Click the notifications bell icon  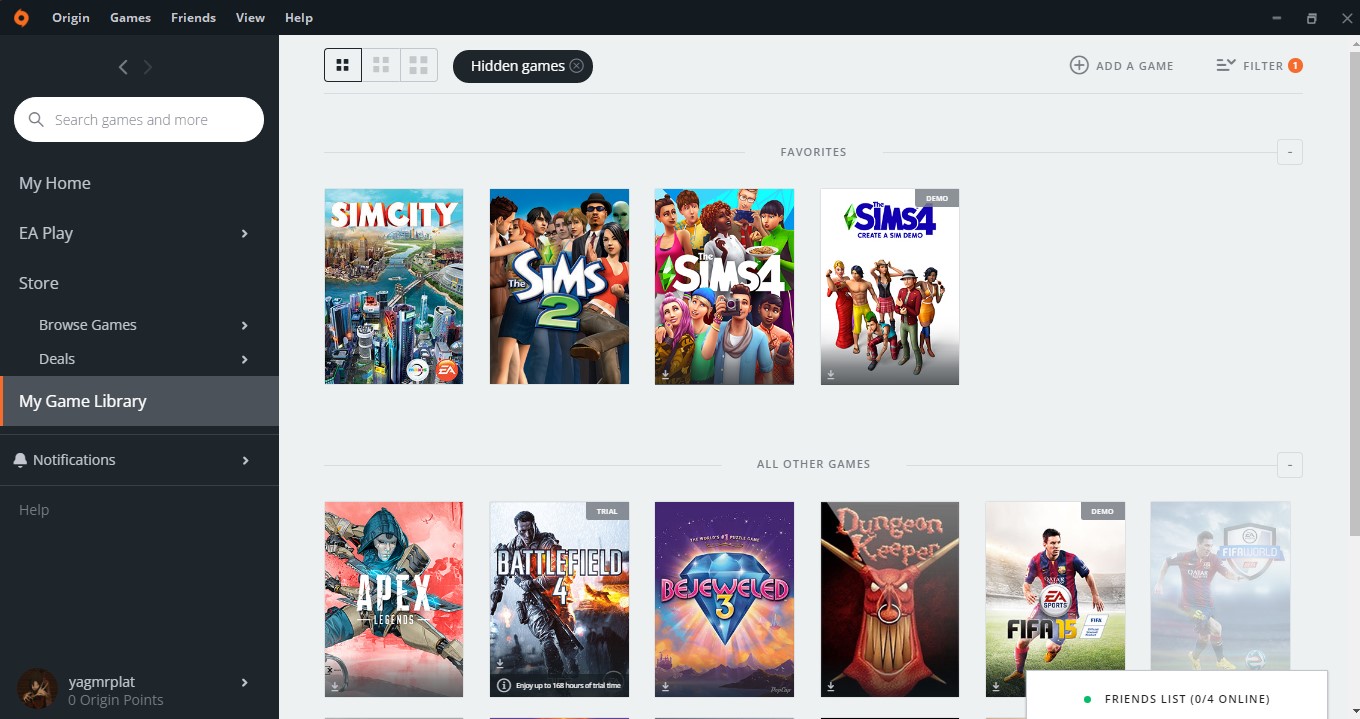tap(20, 460)
